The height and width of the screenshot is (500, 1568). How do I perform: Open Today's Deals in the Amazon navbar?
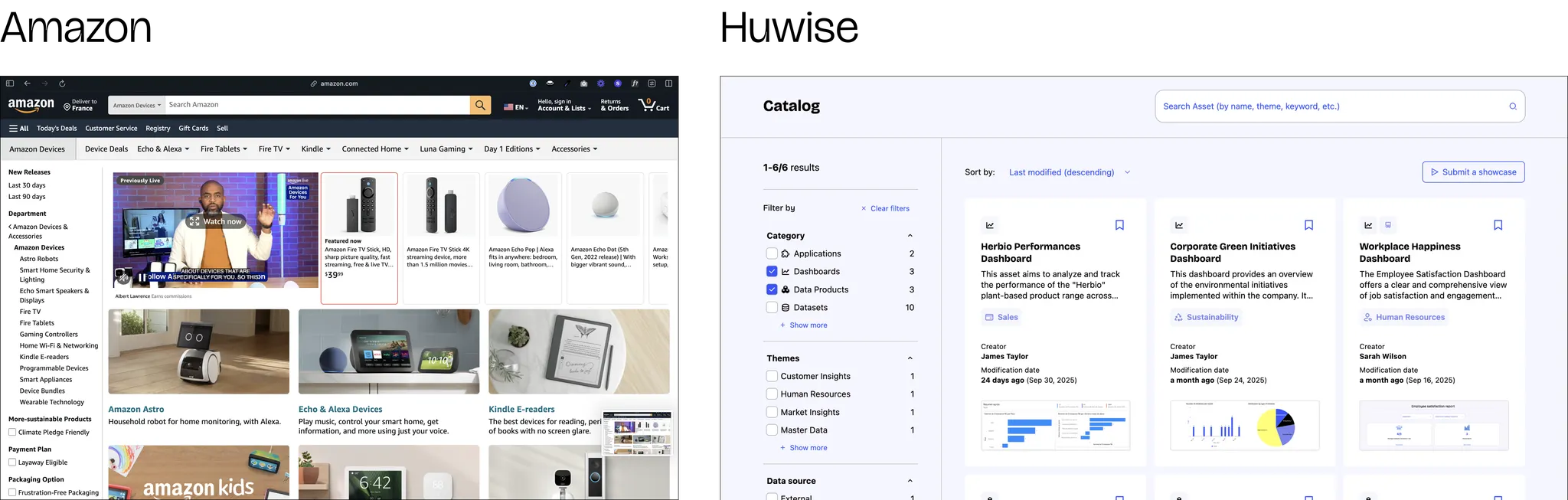tap(57, 129)
